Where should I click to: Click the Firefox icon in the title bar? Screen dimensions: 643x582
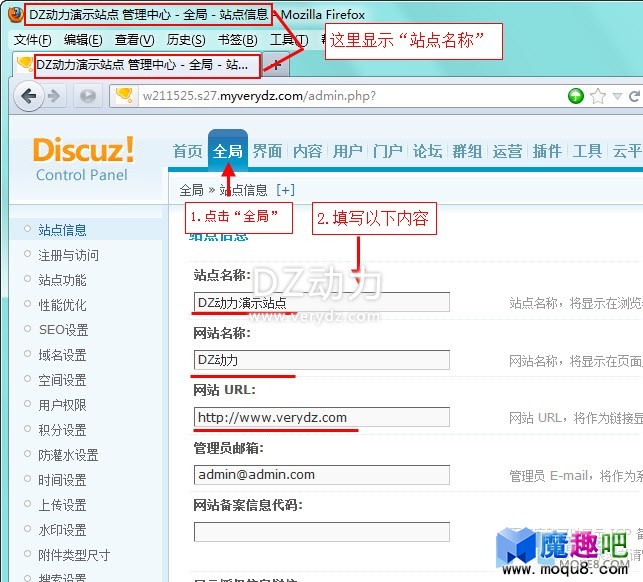16,15
